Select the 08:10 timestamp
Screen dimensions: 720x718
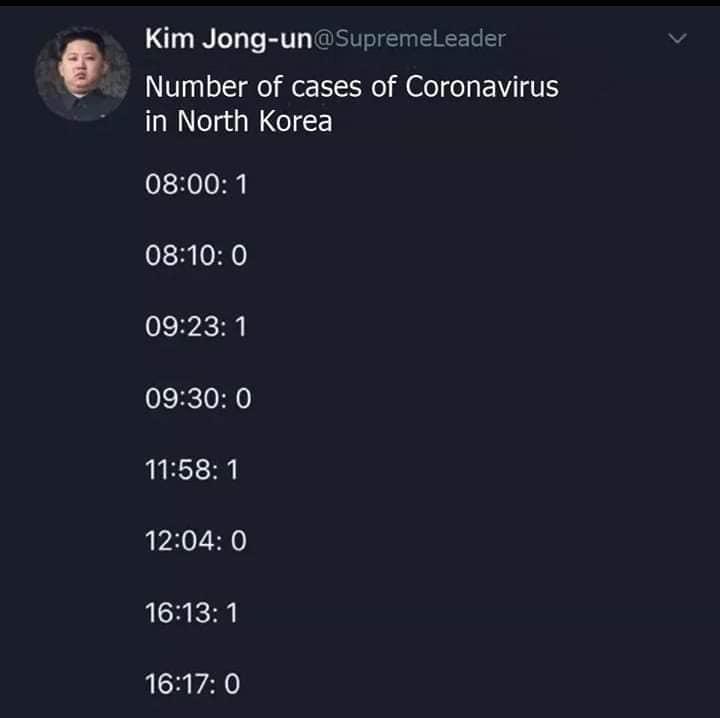pyautogui.click(x=182, y=257)
